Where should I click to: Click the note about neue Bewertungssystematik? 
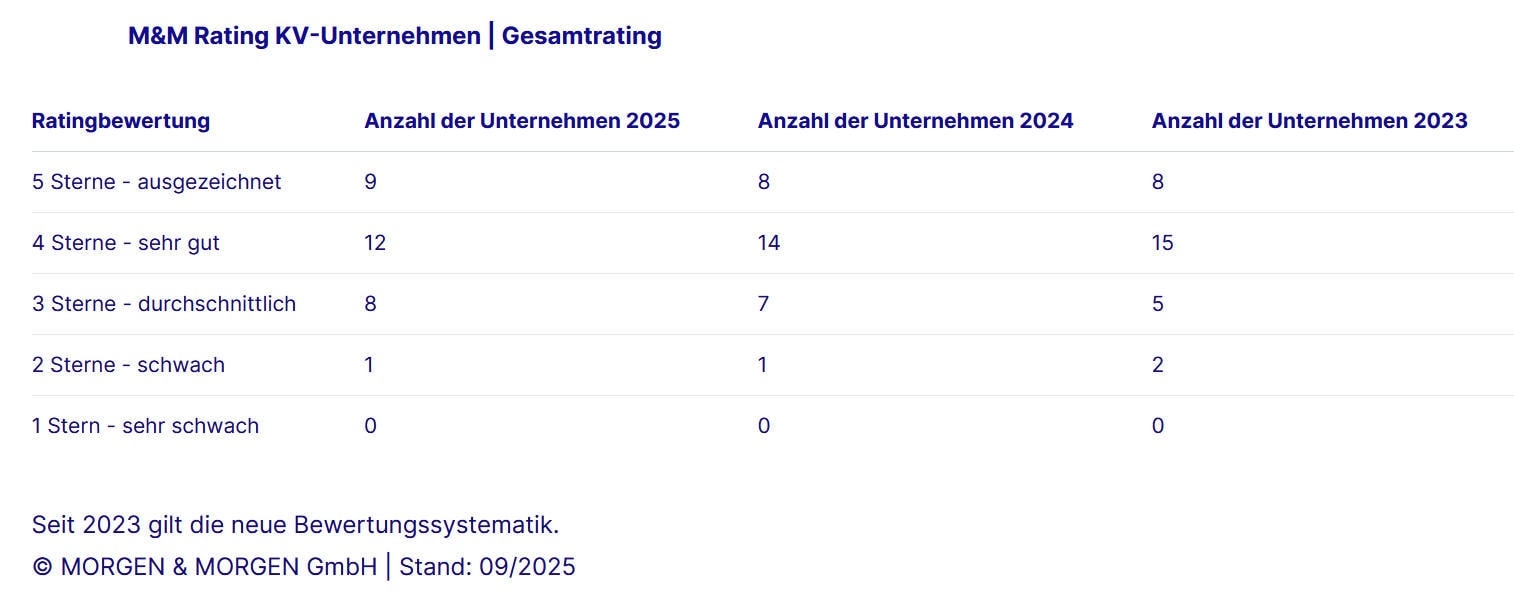click(x=295, y=525)
